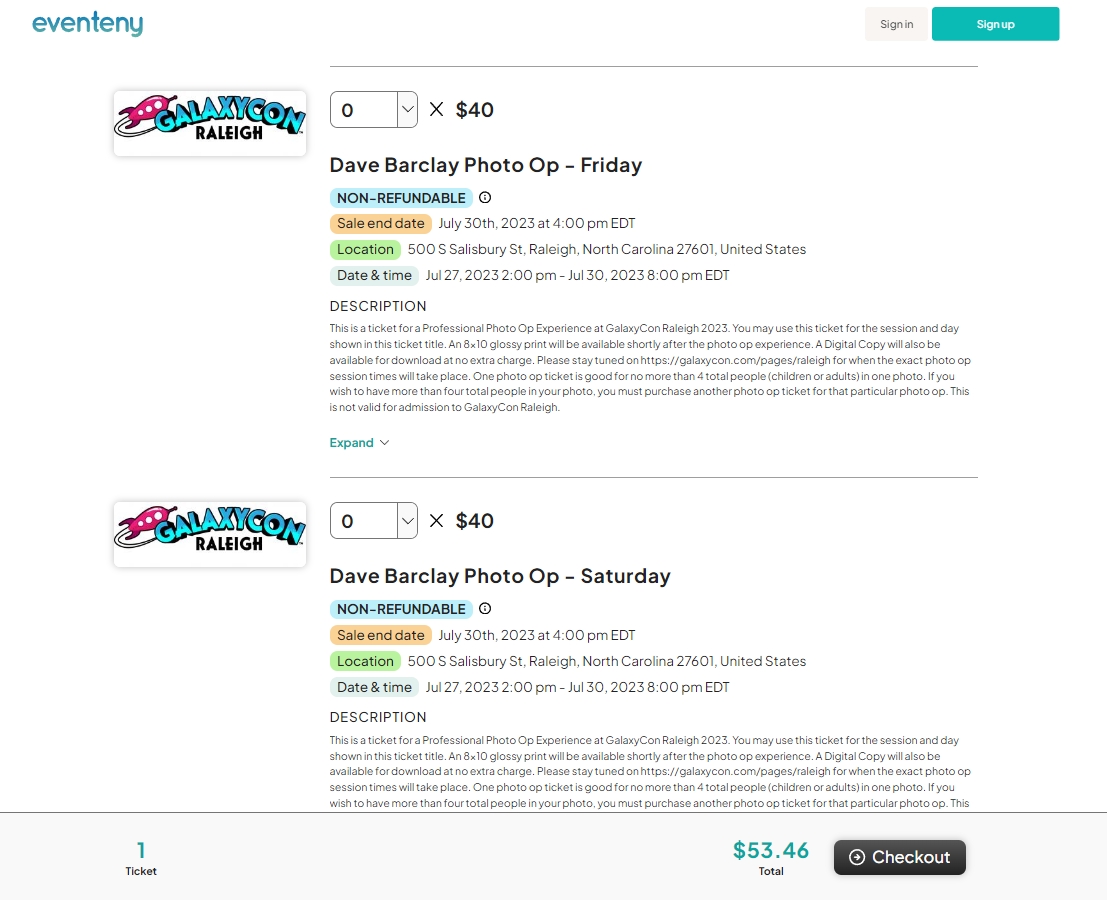Click the Eventeny logo
Screen dimensions: 1107x900
click(88, 23)
